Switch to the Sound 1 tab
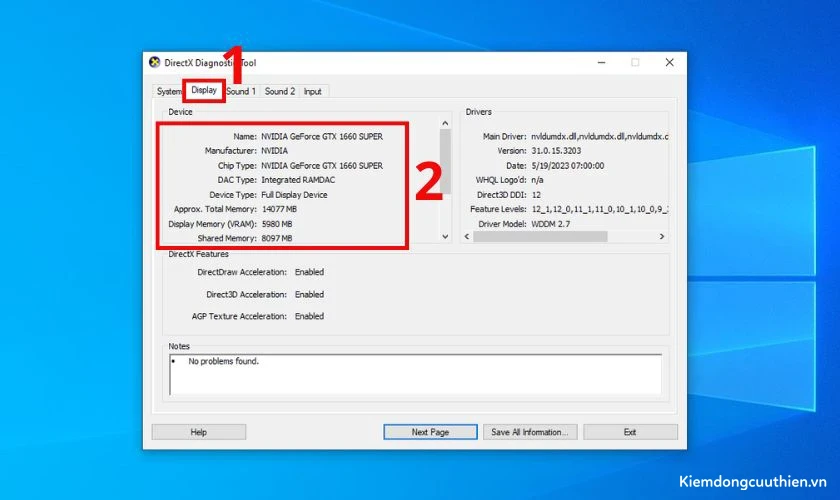The height and width of the screenshot is (500, 840). [241, 92]
